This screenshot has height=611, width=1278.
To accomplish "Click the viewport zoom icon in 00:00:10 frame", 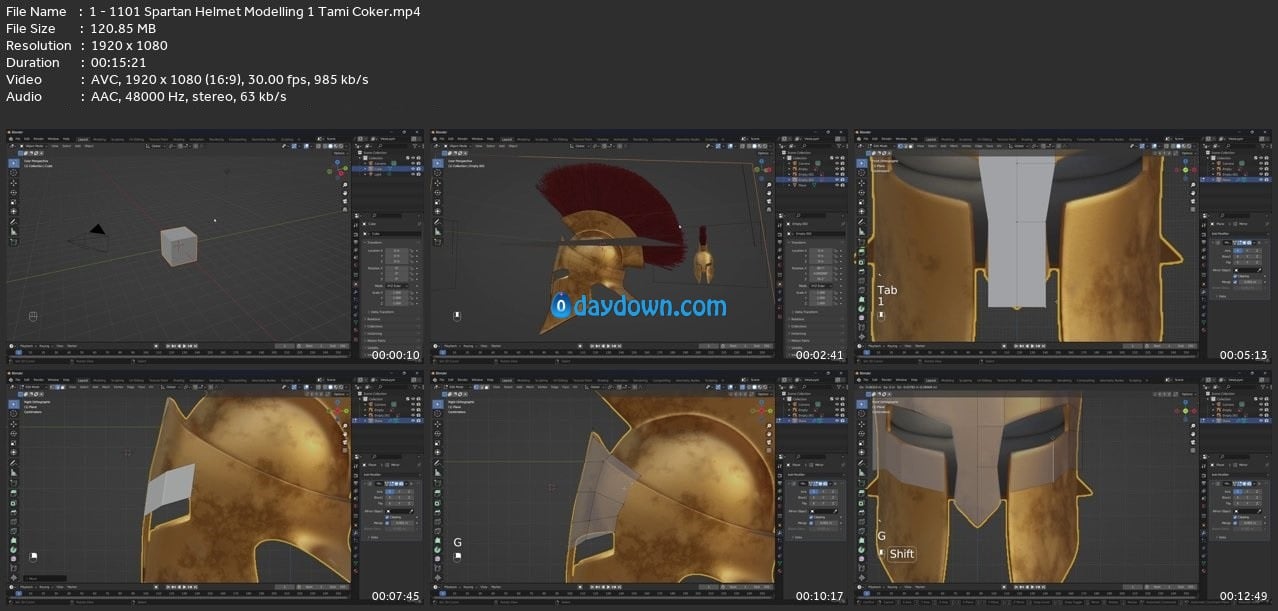I will [345, 185].
